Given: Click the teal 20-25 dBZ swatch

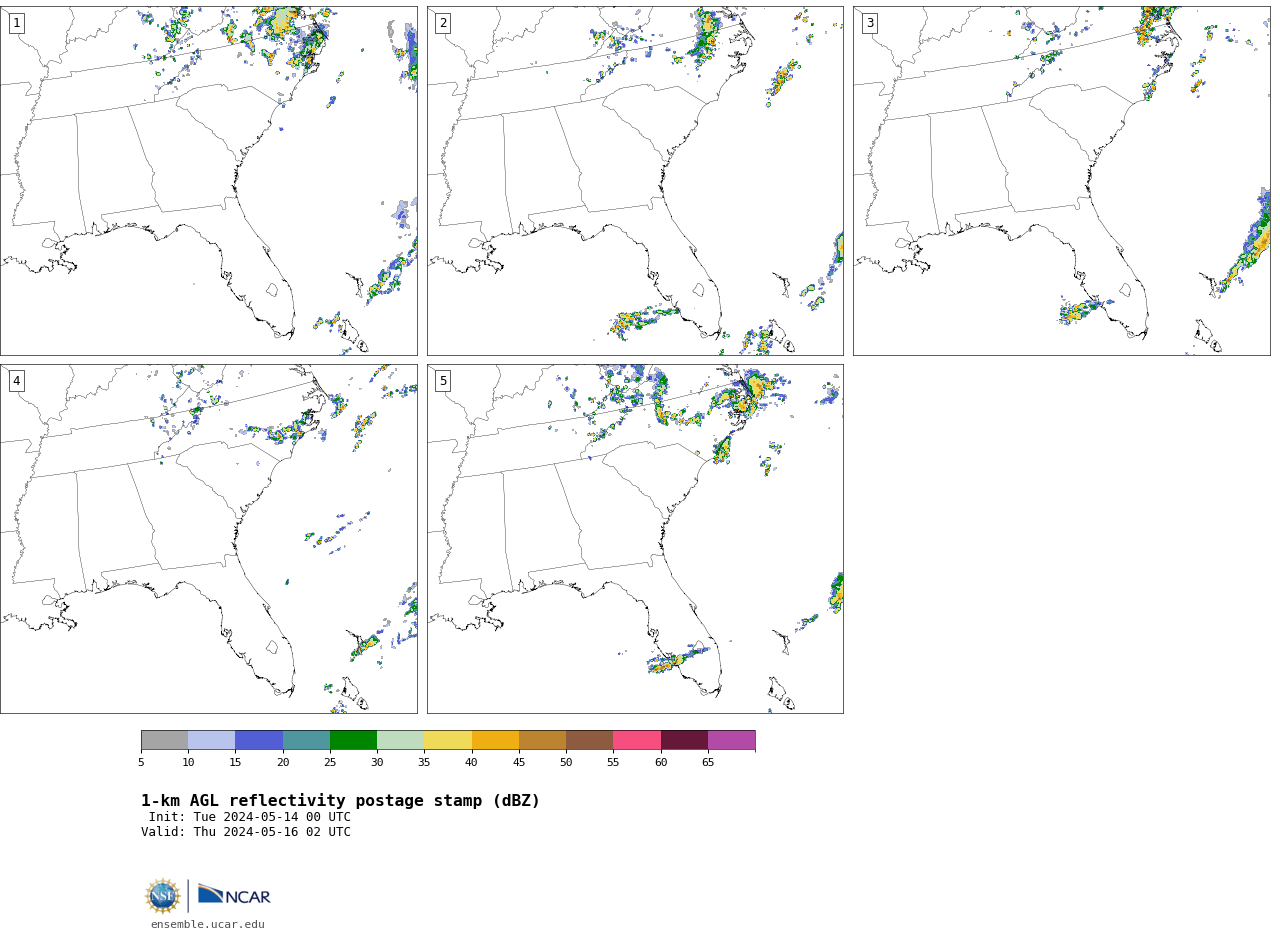Looking at the screenshot, I should (x=306, y=740).
